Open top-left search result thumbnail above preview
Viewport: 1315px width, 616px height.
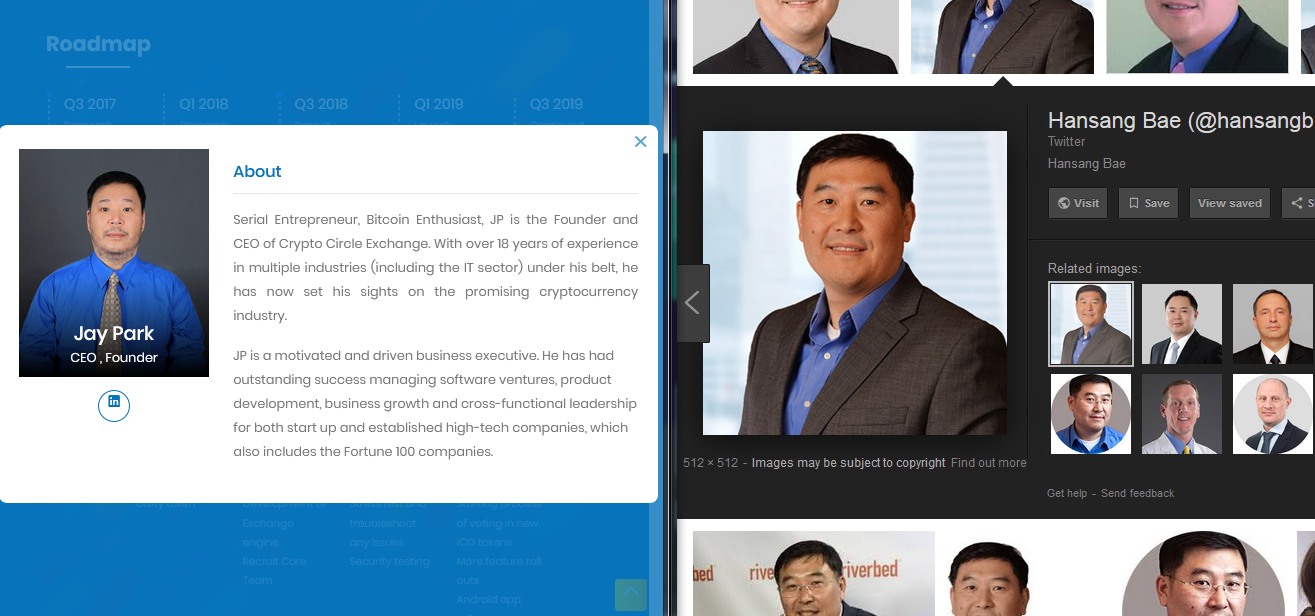pos(796,37)
